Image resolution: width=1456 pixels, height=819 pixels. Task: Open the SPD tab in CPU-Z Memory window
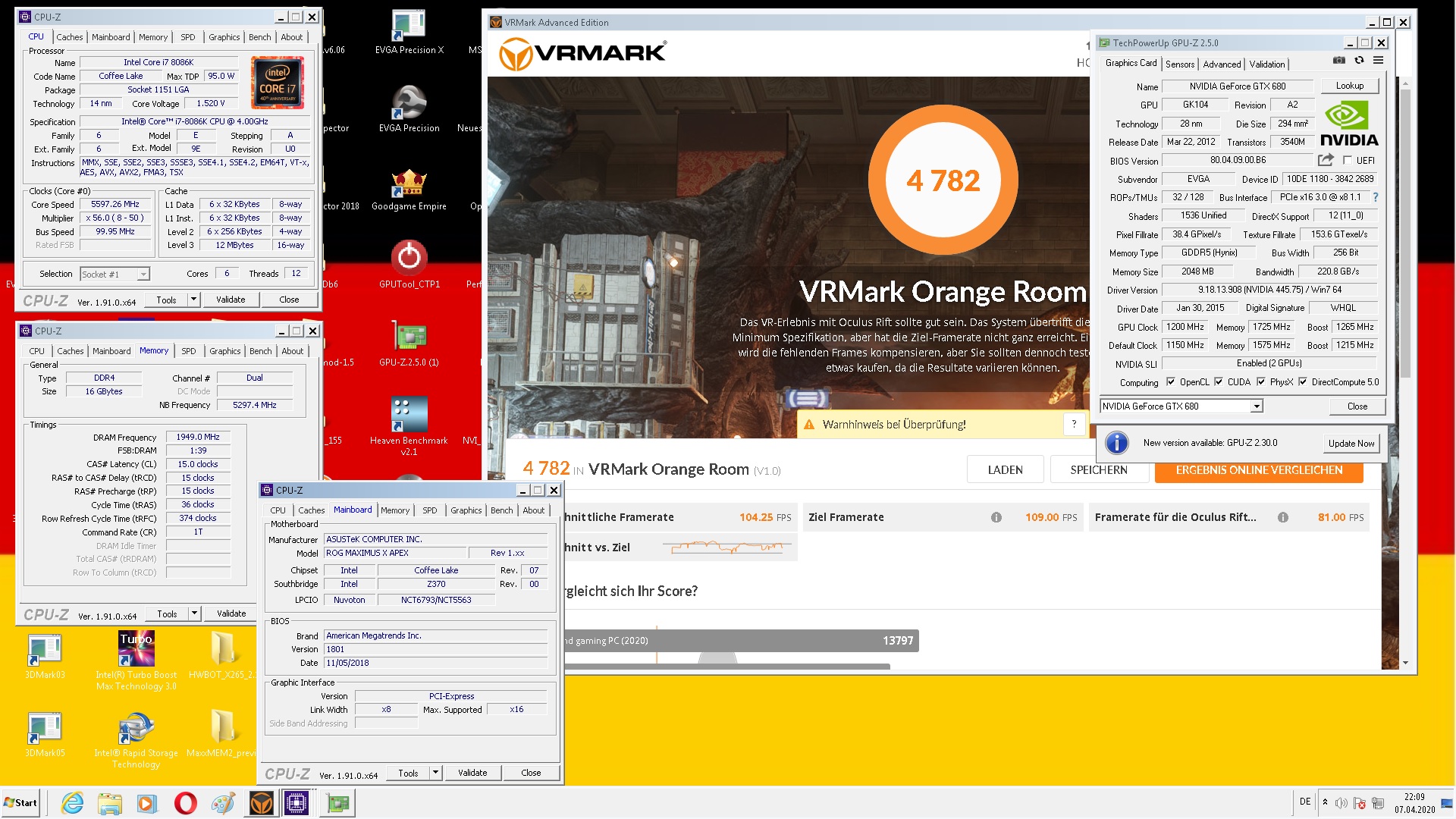[189, 351]
